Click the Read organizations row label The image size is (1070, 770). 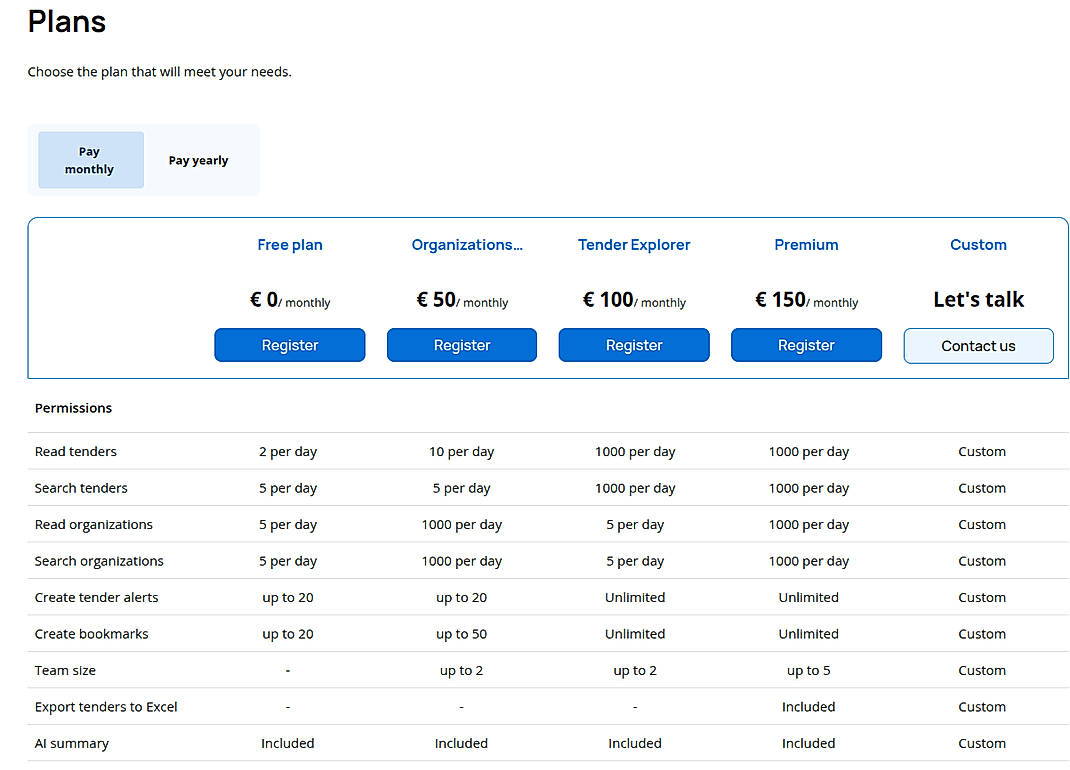pyautogui.click(x=93, y=524)
